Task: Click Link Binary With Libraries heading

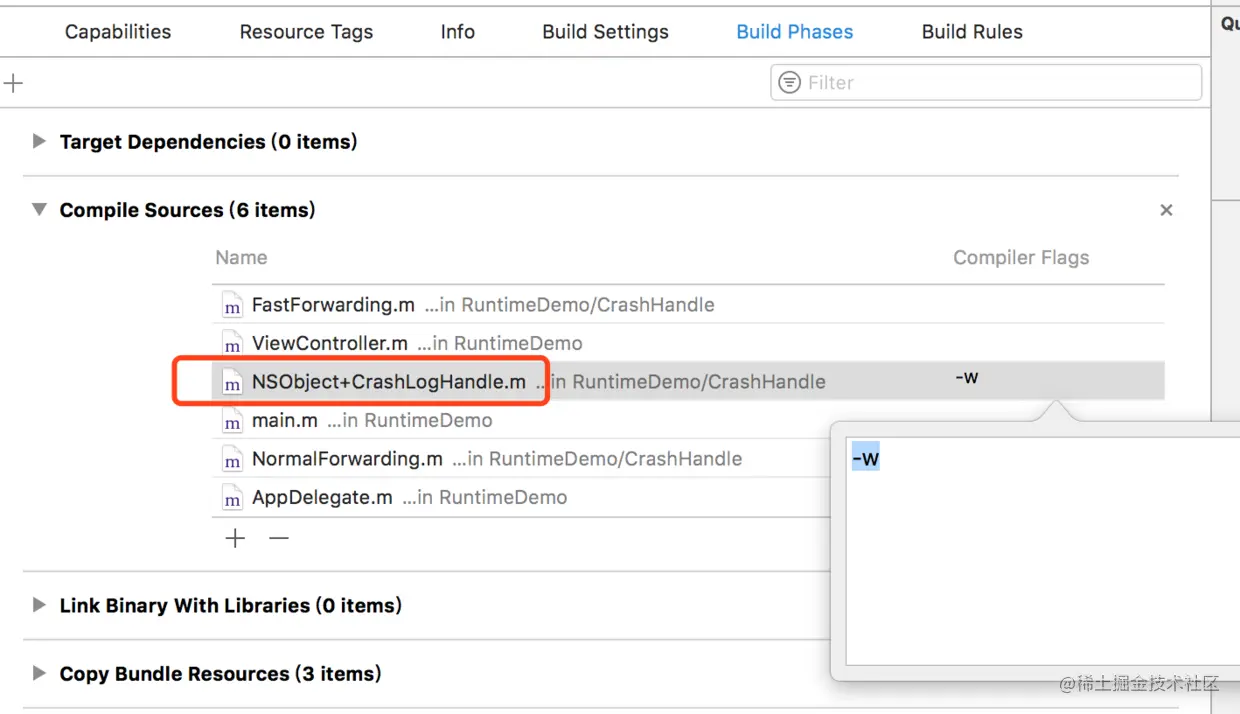Action: 230,605
